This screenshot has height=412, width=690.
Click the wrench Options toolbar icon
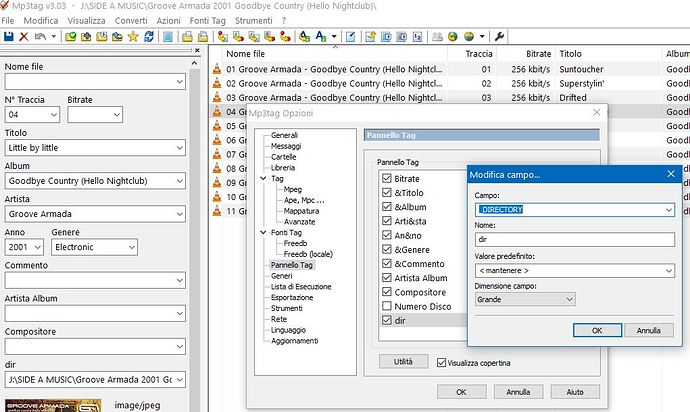[499, 37]
